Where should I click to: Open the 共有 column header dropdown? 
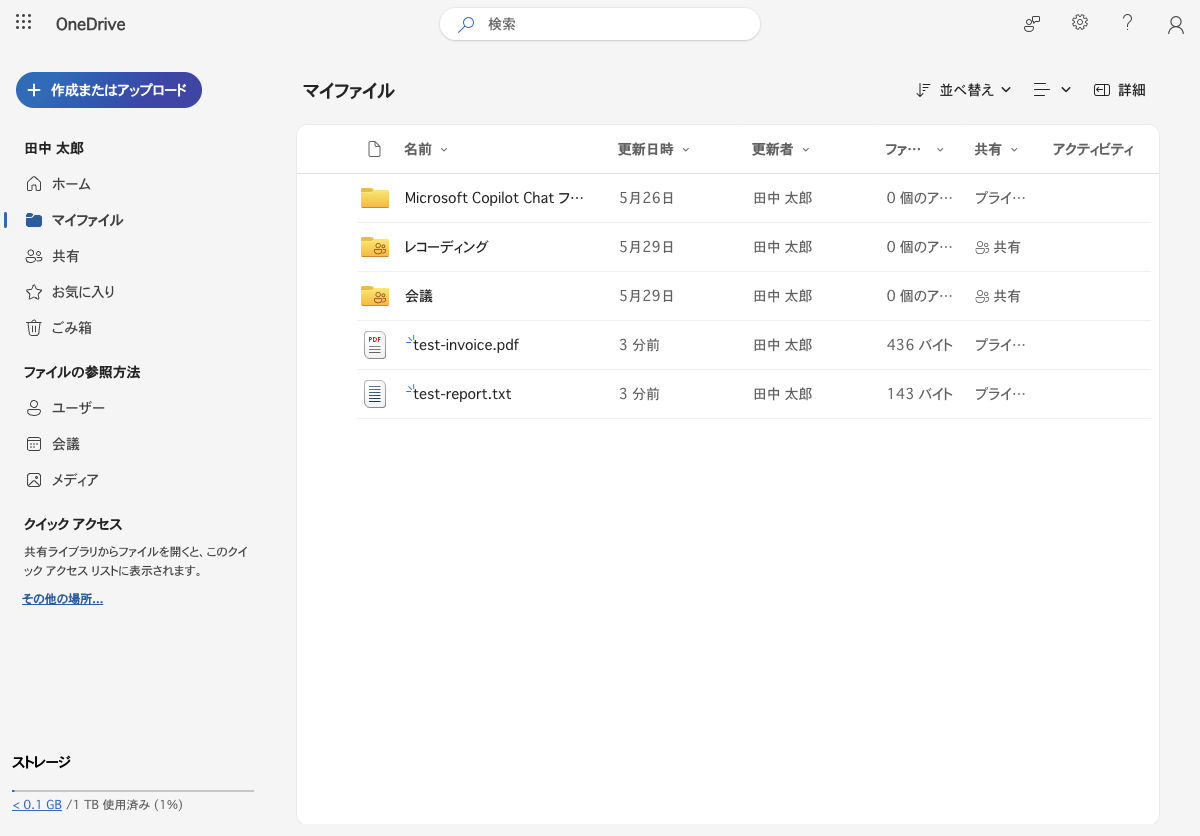click(x=997, y=150)
